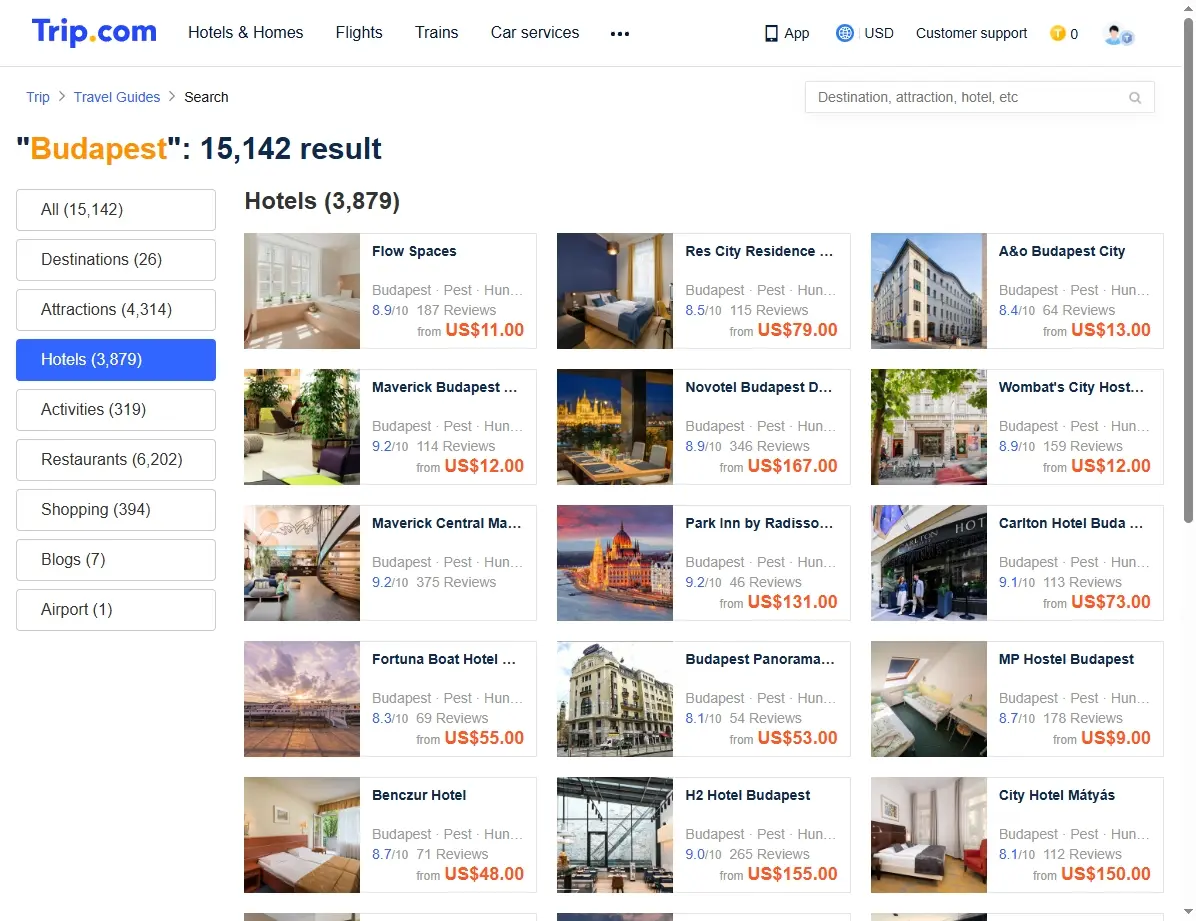
Task: Select the Shopping (394) filter
Action: [116, 510]
